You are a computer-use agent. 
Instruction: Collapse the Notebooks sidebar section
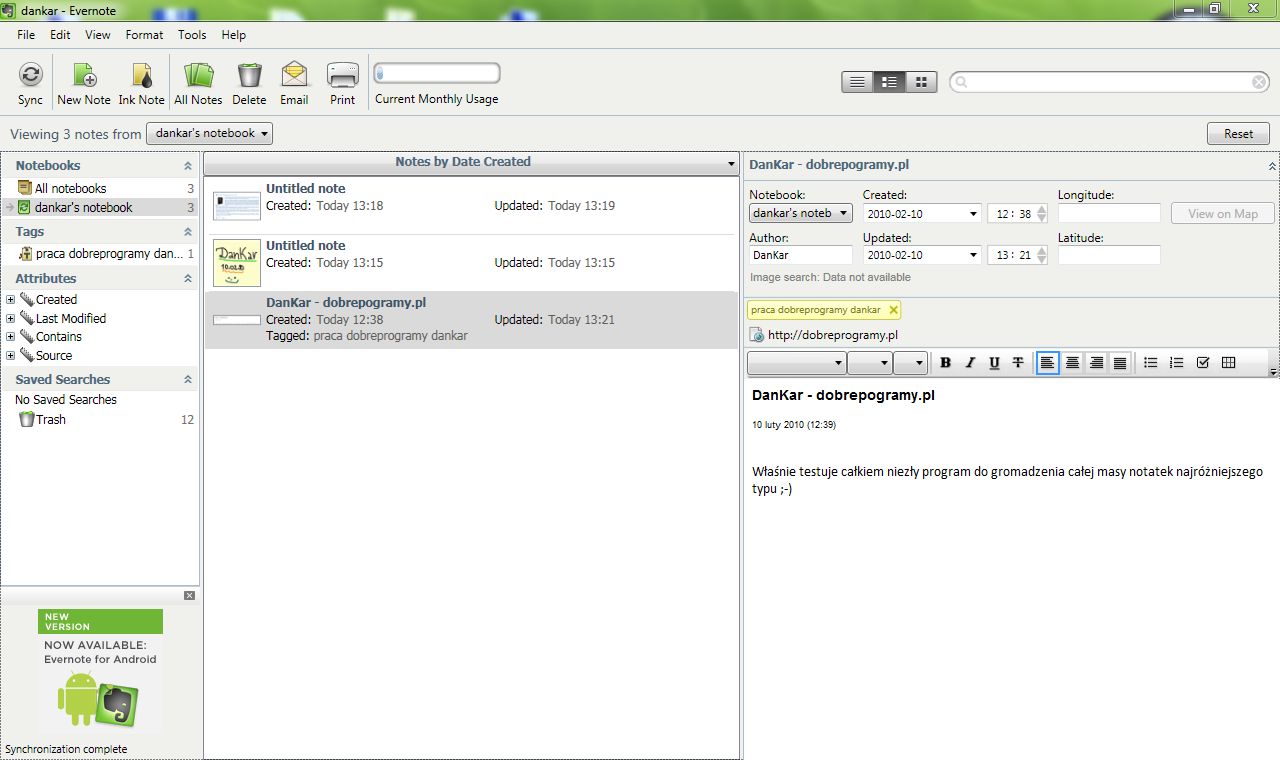187,166
